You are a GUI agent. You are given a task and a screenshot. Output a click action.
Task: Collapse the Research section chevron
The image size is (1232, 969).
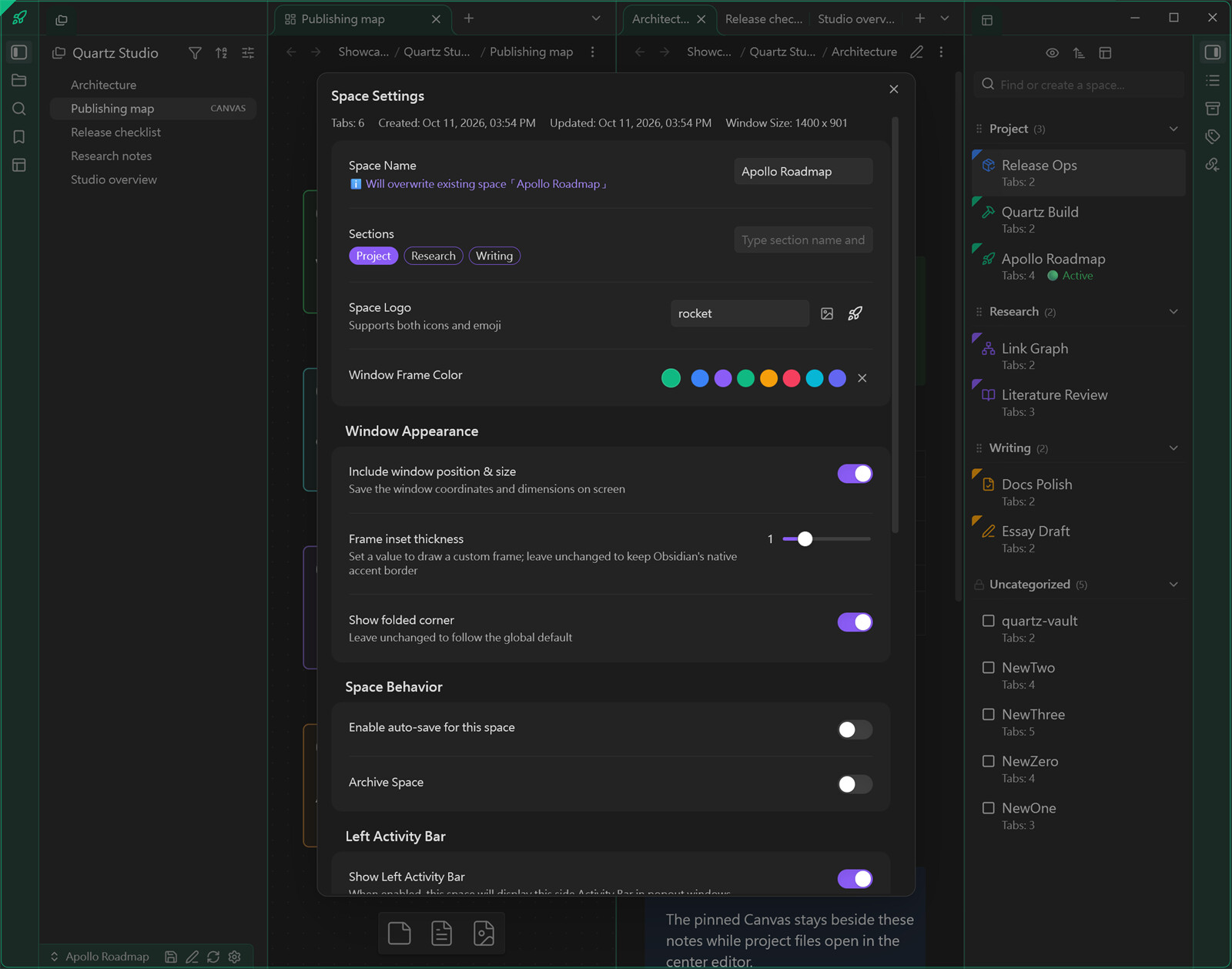click(1173, 312)
